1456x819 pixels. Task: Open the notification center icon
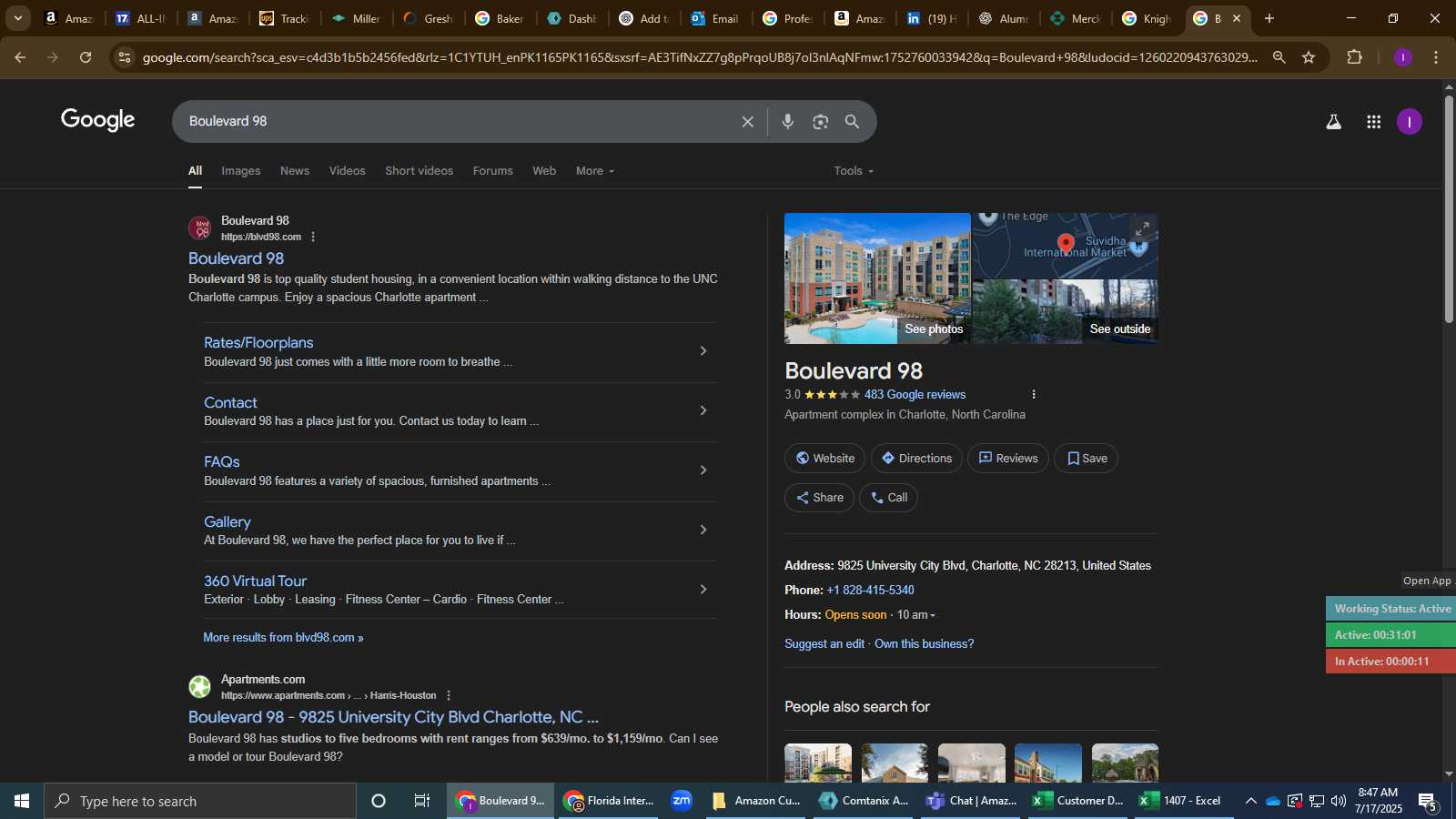1428,802
